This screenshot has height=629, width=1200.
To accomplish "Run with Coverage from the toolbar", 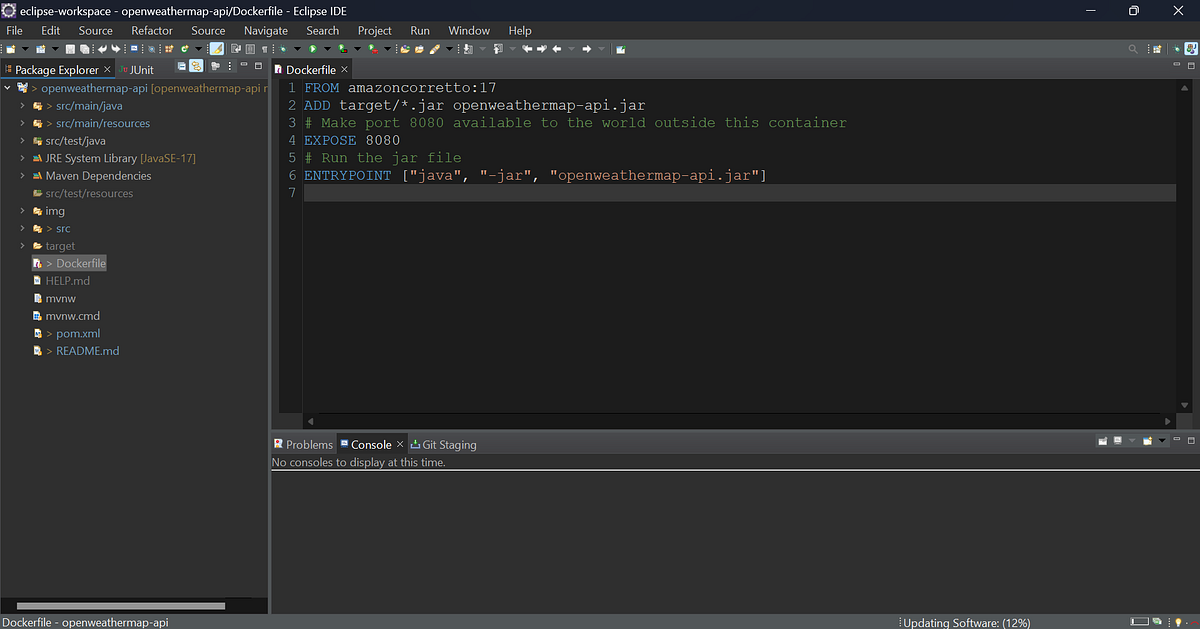I will click(x=342, y=48).
